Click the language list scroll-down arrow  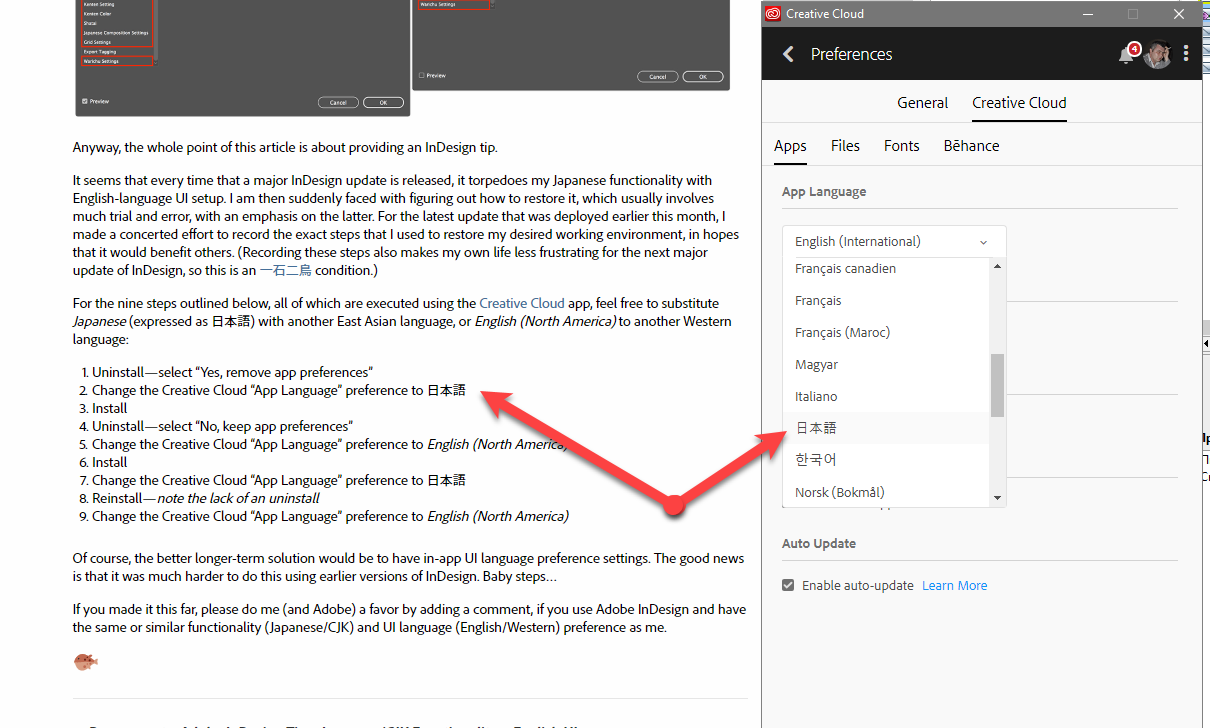coord(997,498)
